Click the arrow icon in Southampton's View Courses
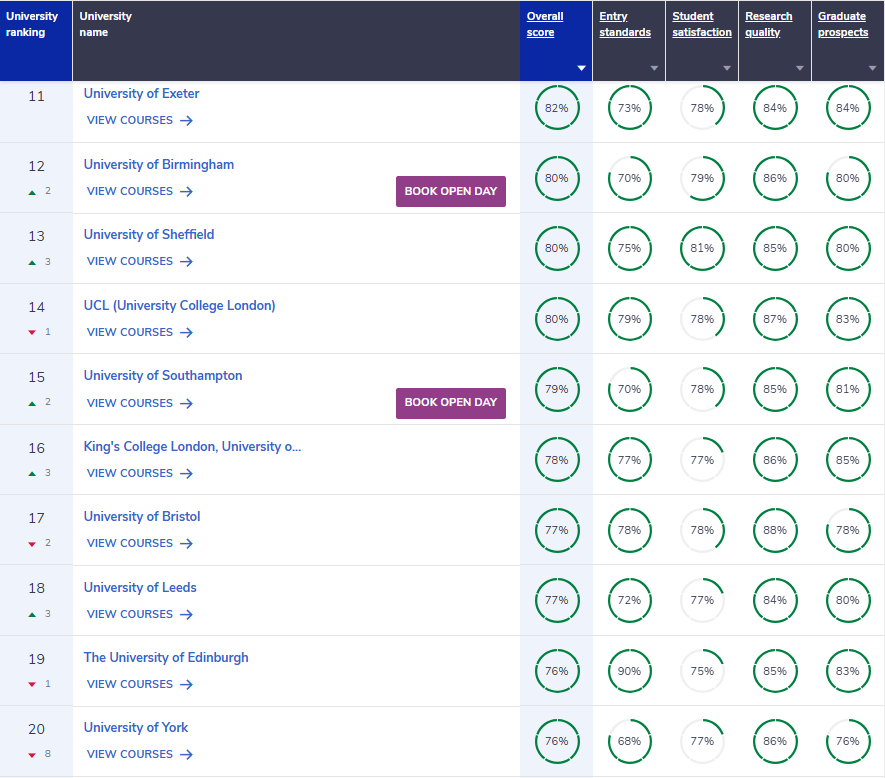 pos(186,403)
